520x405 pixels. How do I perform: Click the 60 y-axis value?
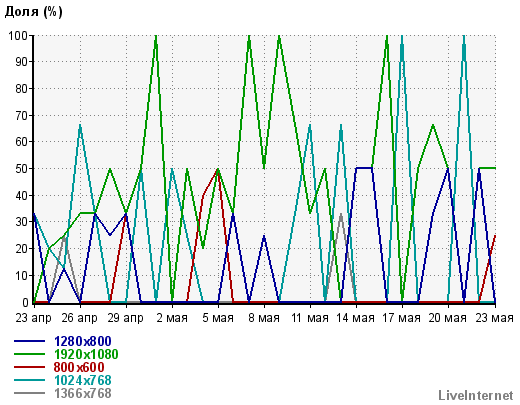pos(22,142)
